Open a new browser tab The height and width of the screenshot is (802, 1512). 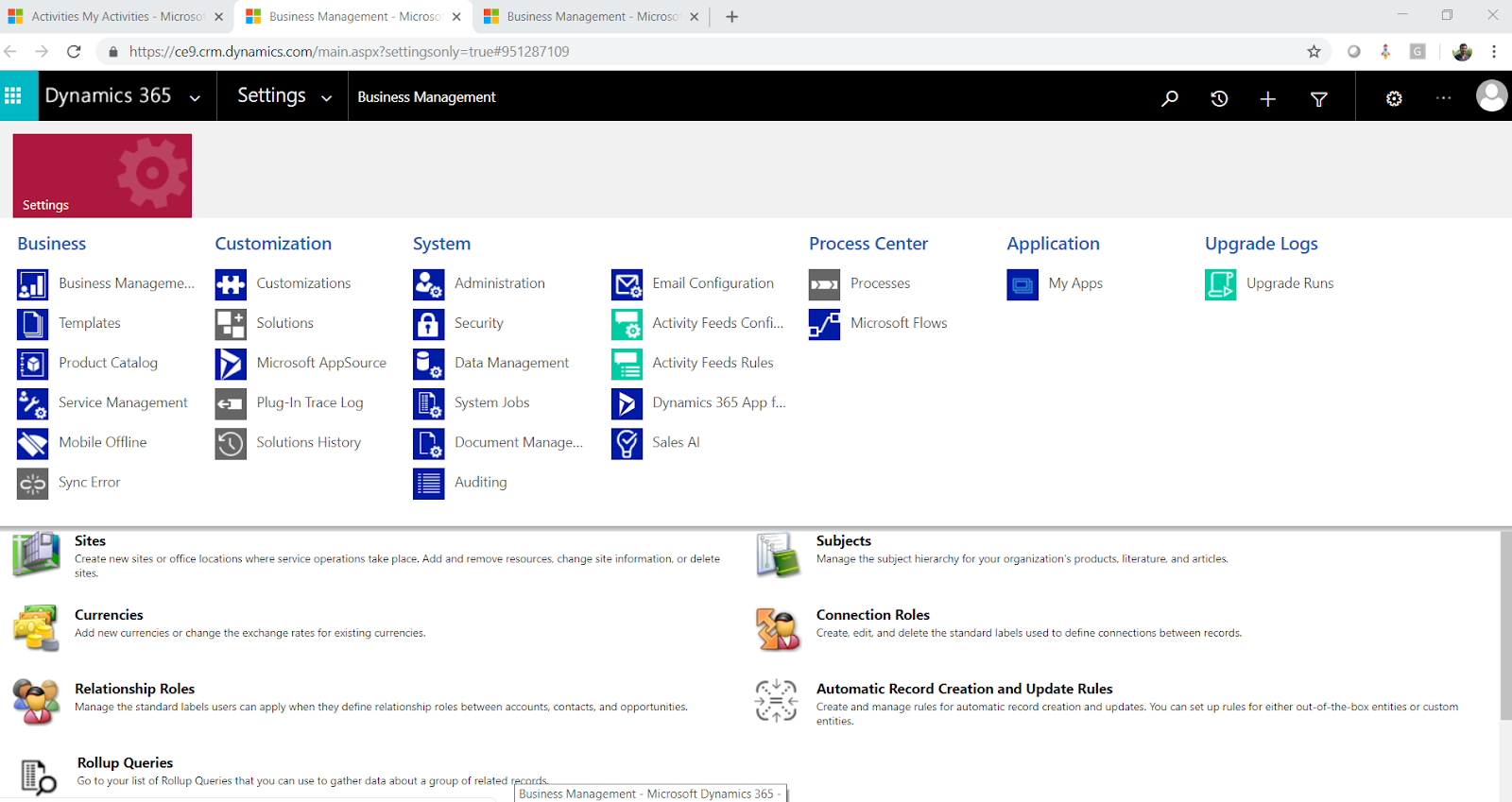tap(731, 17)
